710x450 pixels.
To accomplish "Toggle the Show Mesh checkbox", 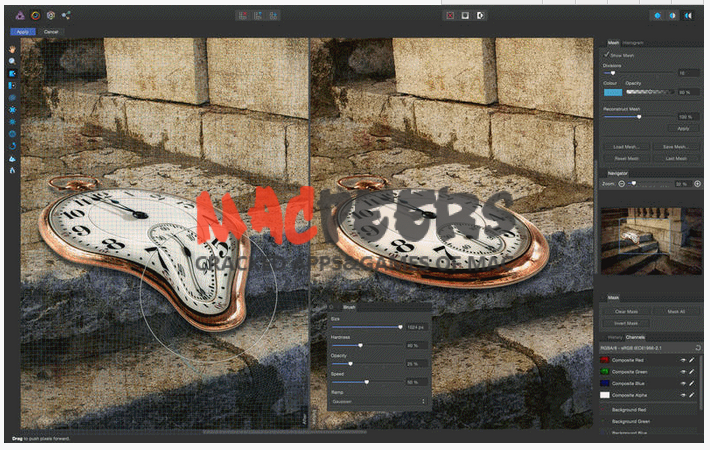I will (605, 55).
